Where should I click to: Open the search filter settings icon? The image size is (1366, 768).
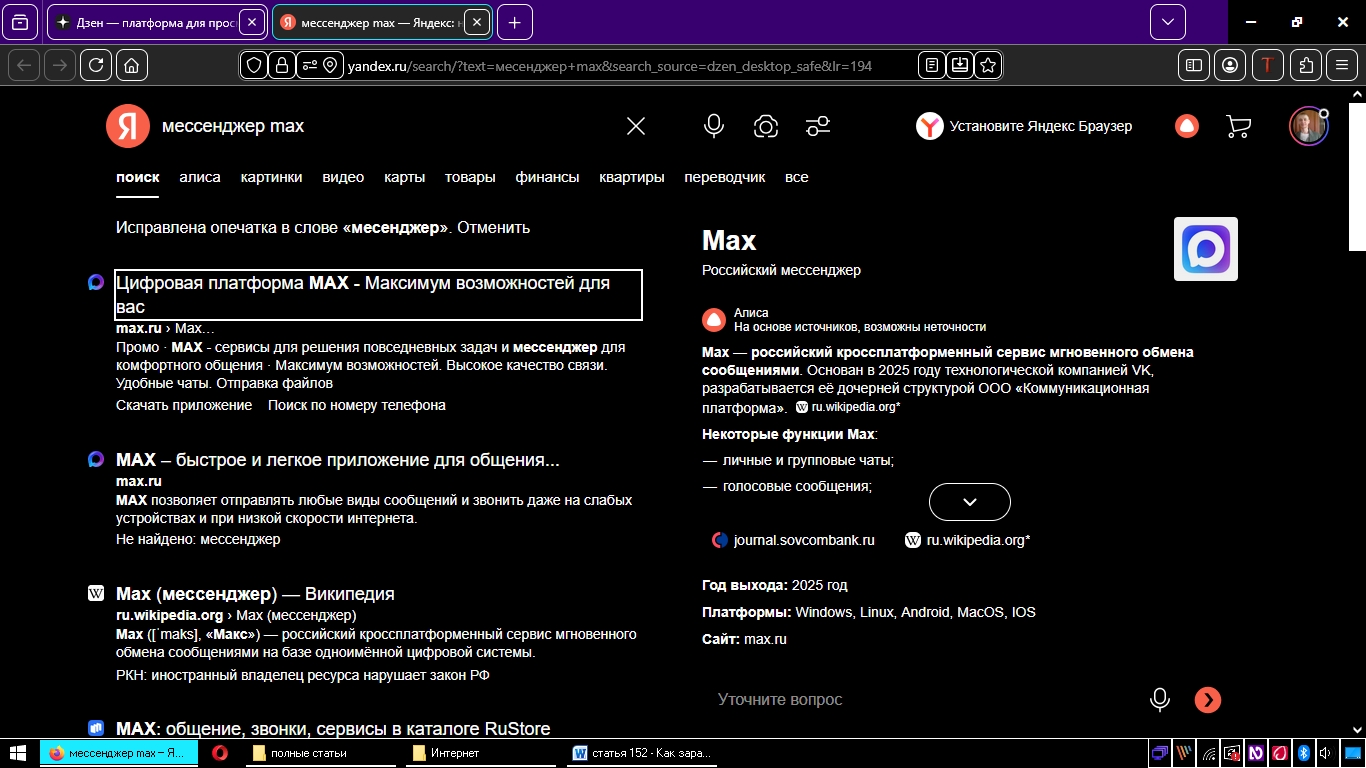point(818,126)
